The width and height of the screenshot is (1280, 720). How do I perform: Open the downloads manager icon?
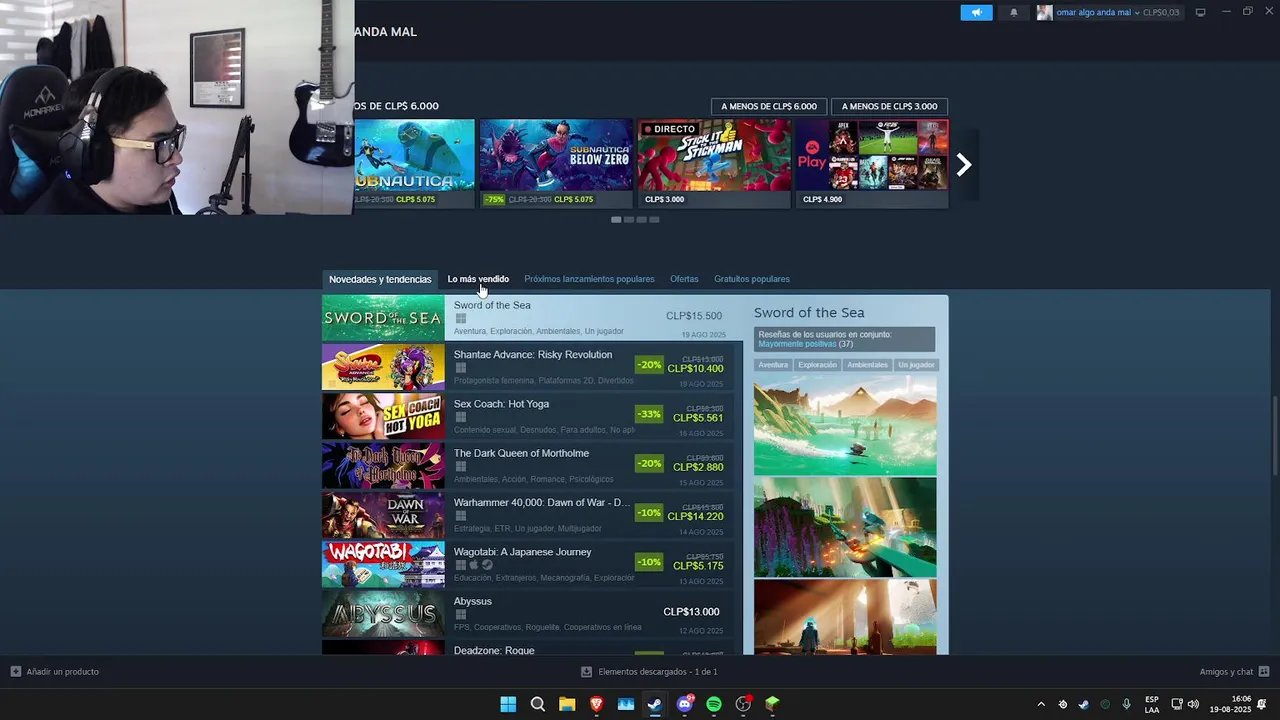[587, 672]
